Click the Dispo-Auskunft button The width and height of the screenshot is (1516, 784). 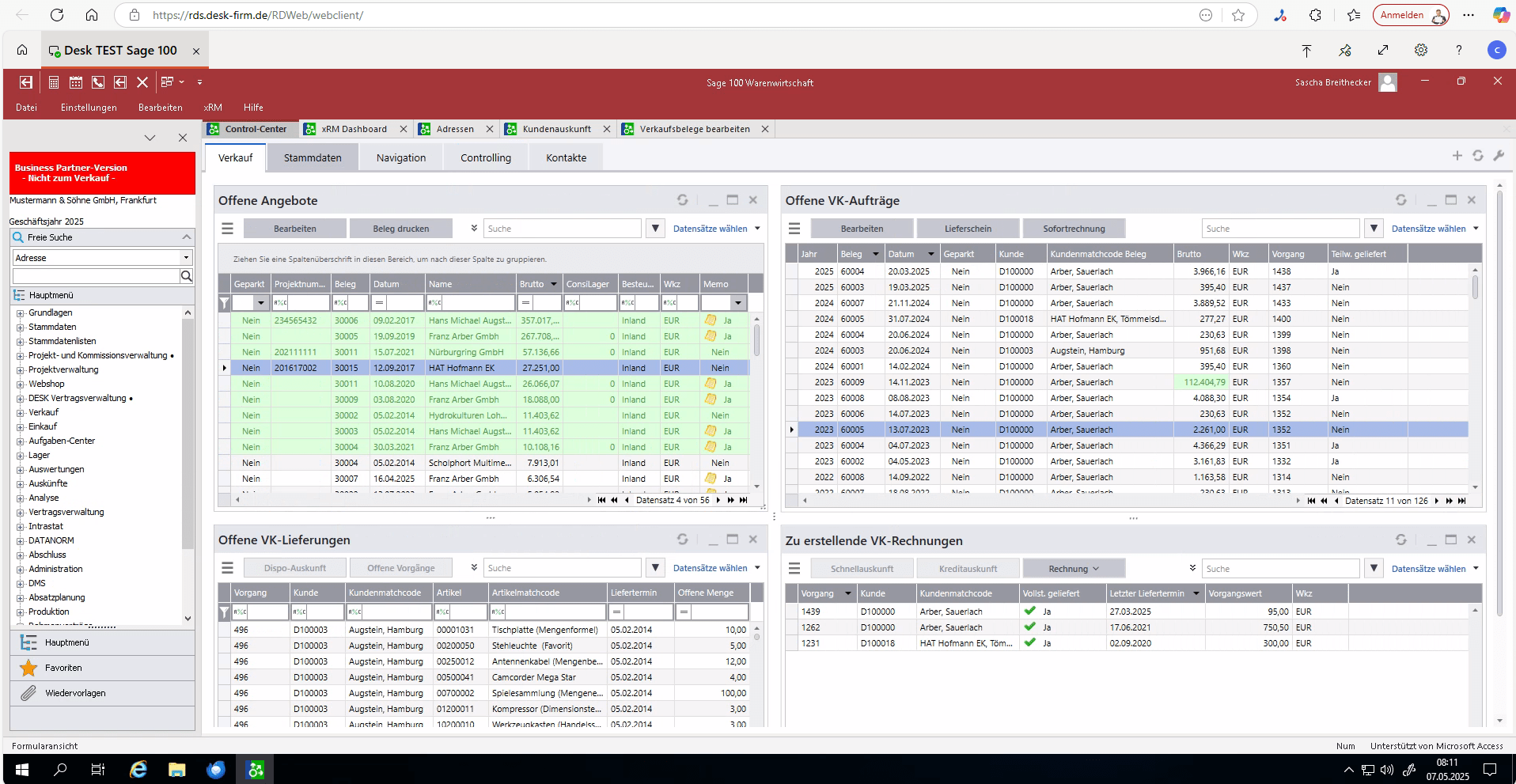pos(294,568)
